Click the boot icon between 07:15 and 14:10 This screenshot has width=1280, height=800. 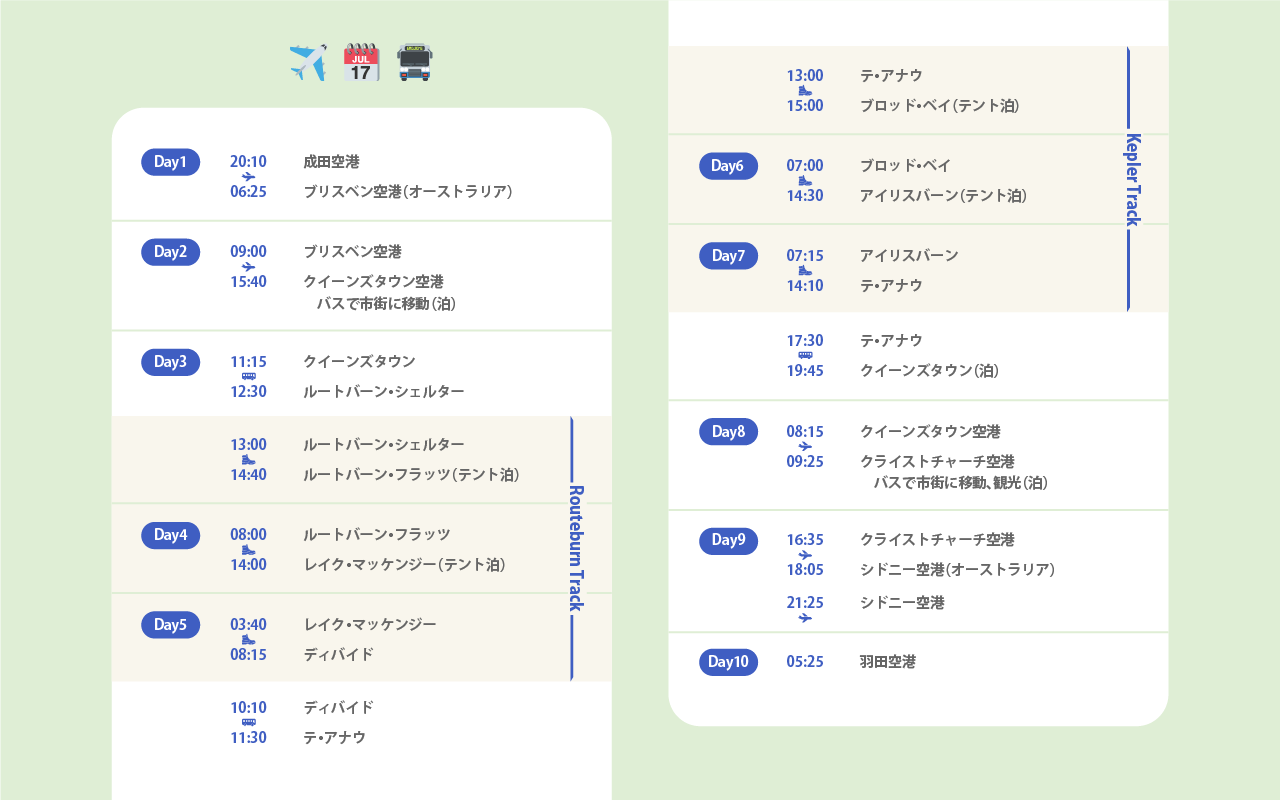[805, 271]
